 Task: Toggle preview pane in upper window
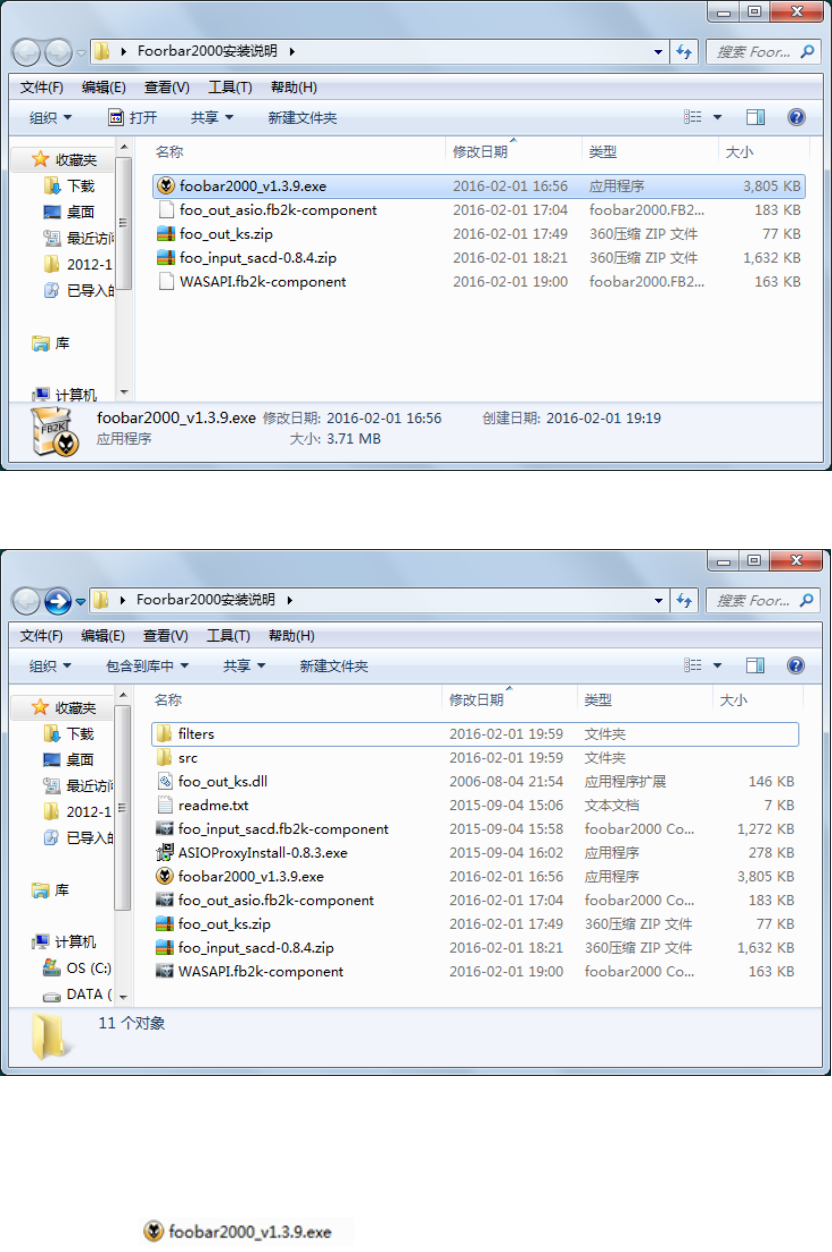[756, 117]
